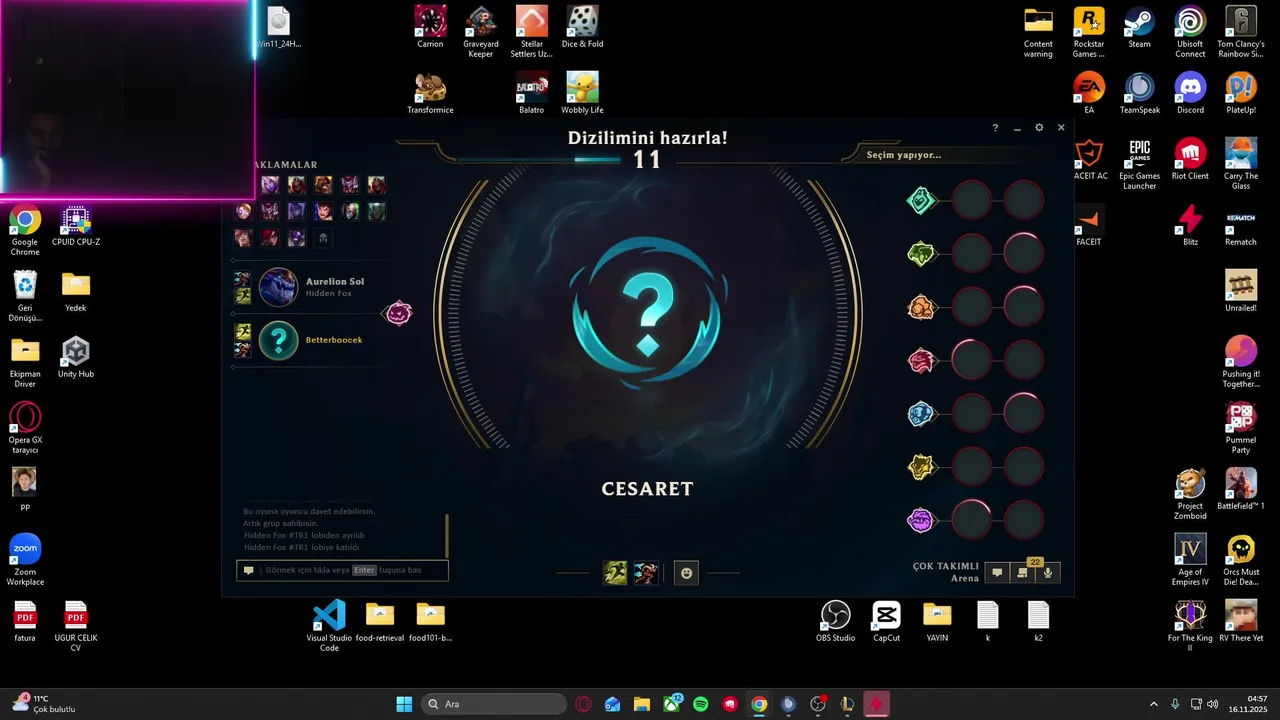The width and height of the screenshot is (1280, 720).
Task: Click the Rockstar Games desktop icon
Action: [x=1088, y=31]
